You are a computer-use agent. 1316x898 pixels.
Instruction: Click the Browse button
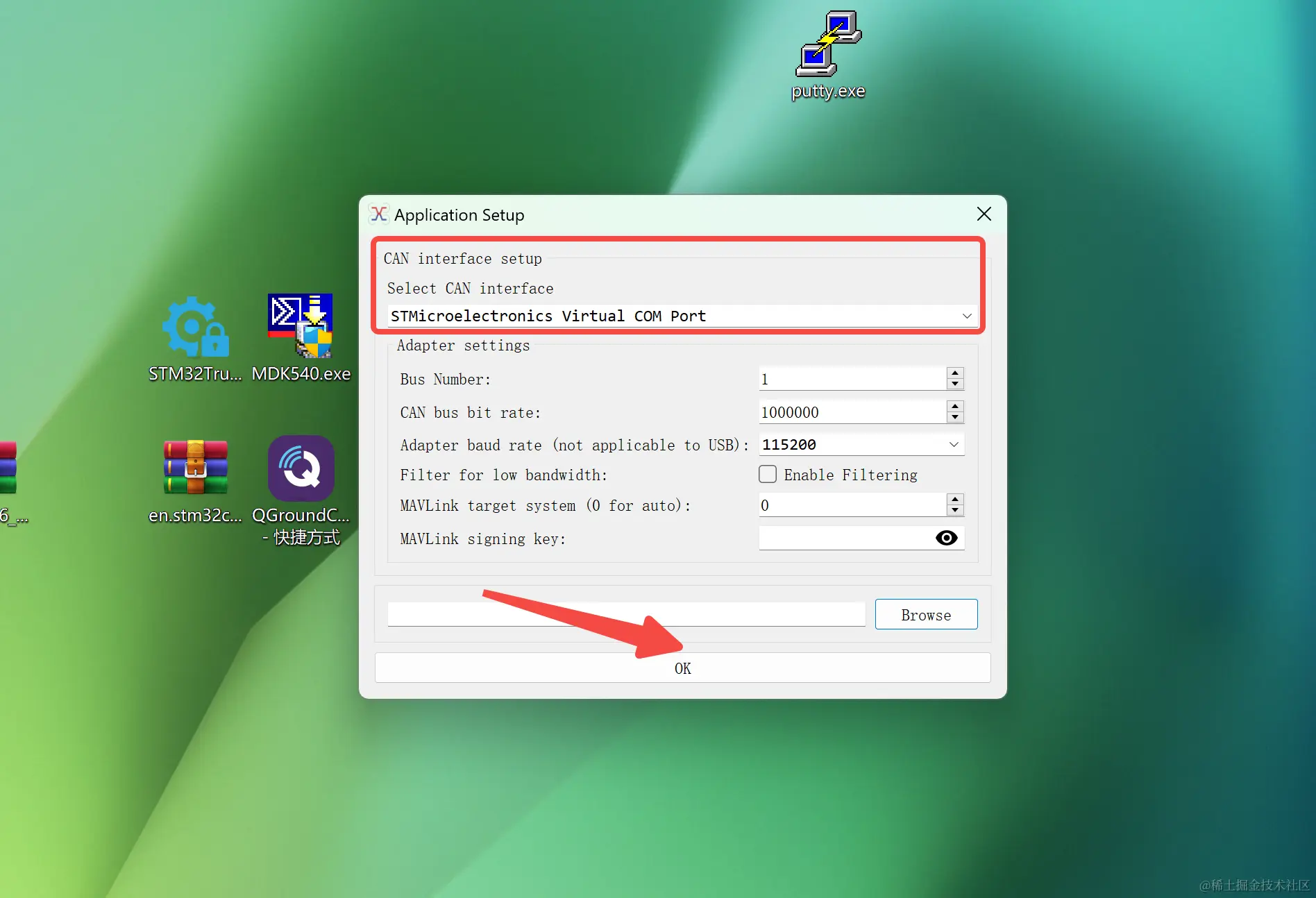coord(926,614)
